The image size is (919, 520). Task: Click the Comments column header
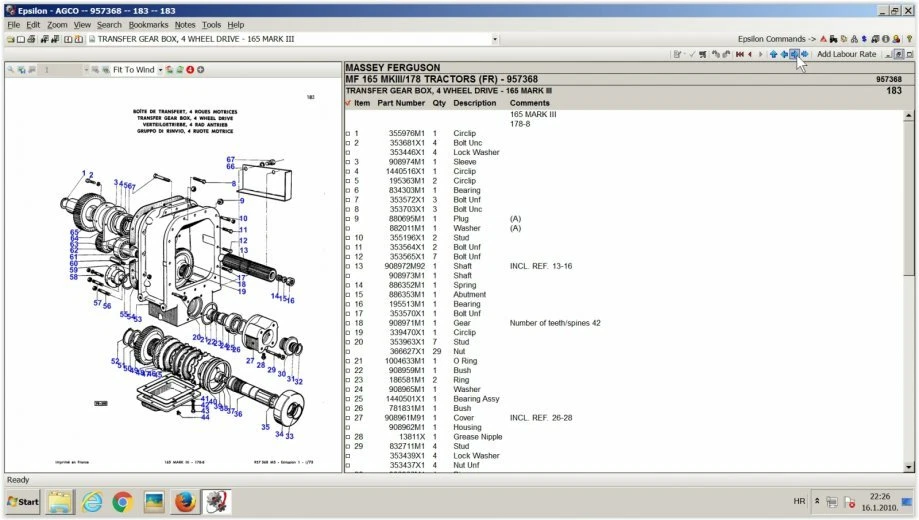point(529,103)
